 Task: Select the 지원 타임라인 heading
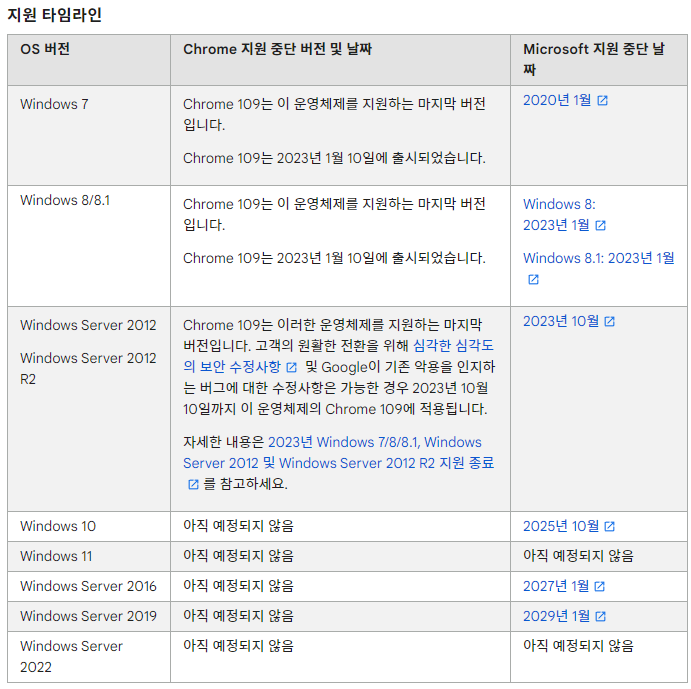[x=55, y=15]
